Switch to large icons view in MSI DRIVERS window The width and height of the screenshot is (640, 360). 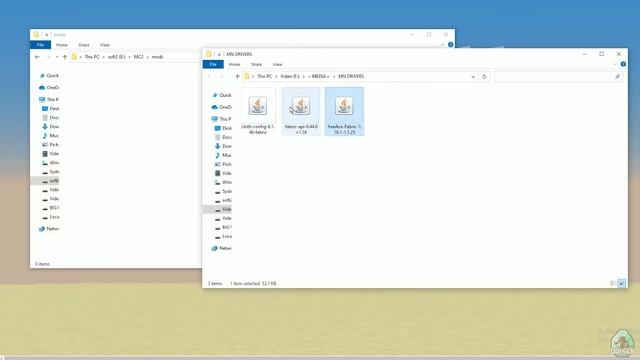(622, 283)
